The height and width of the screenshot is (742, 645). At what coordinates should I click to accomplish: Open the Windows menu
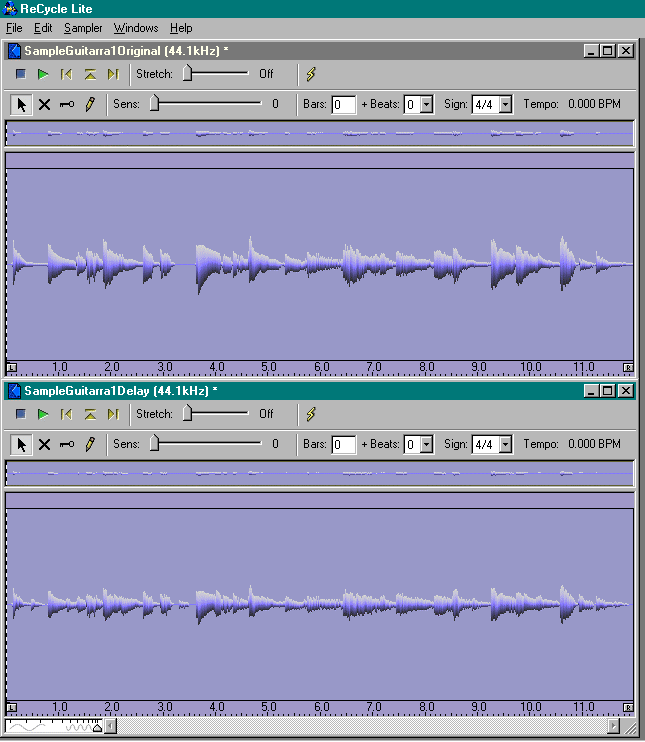click(x=136, y=28)
